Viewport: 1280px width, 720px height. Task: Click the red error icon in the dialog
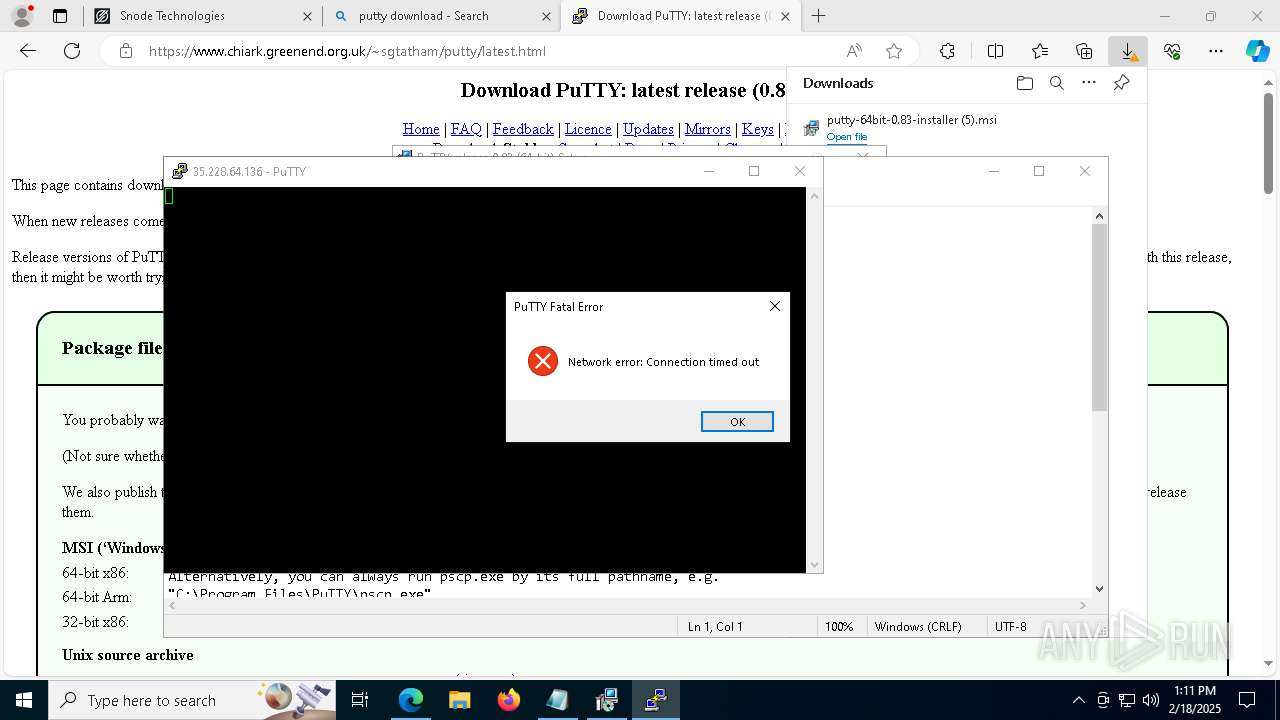coord(543,361)
